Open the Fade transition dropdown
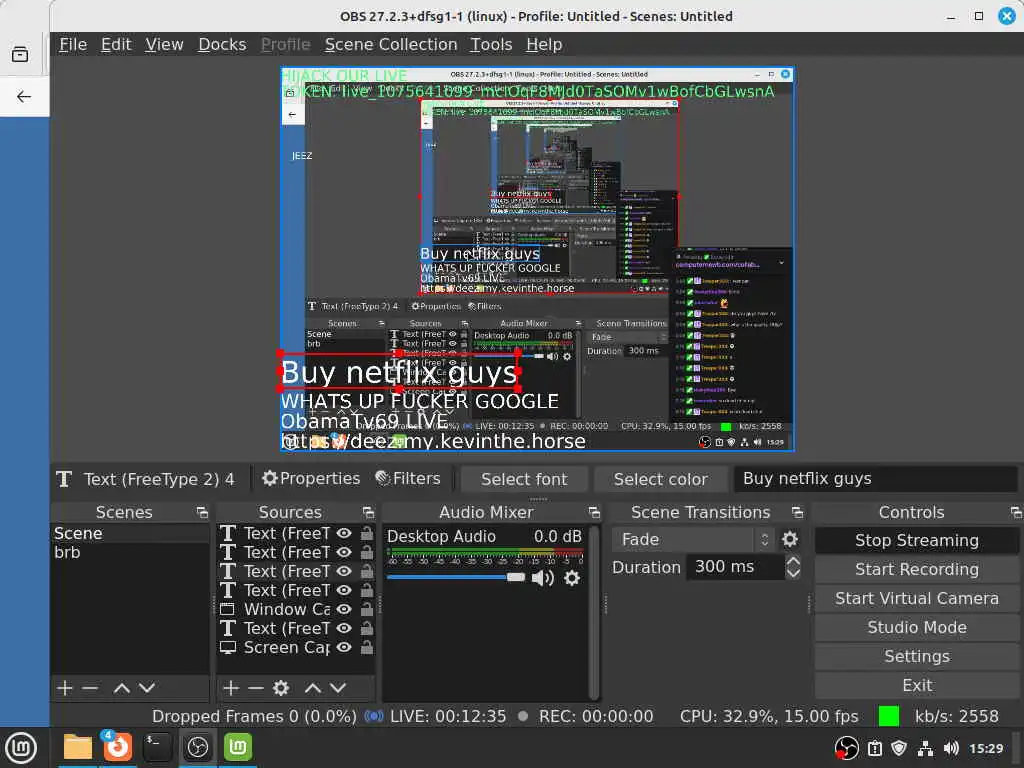The image size is (1024, 768). pos(694,539)
